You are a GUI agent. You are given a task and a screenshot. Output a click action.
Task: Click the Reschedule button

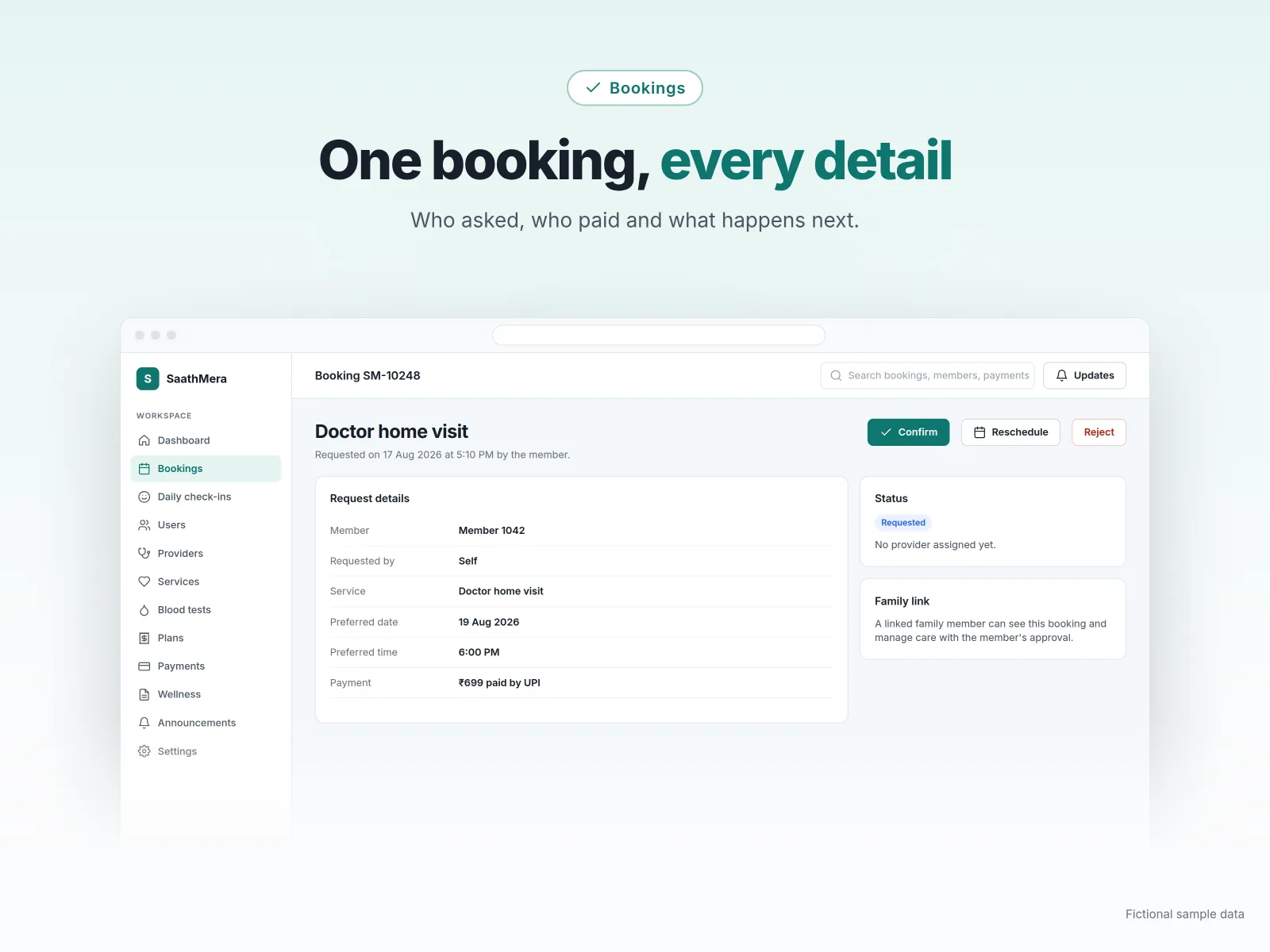(x=1010, y=432)
